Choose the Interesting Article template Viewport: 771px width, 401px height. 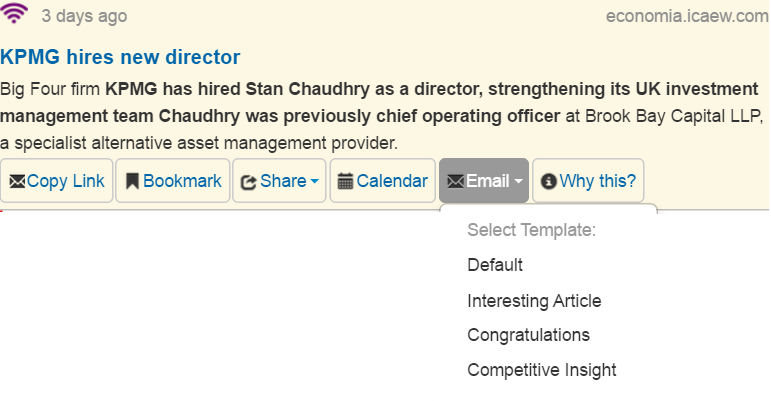tap(534, 301)
